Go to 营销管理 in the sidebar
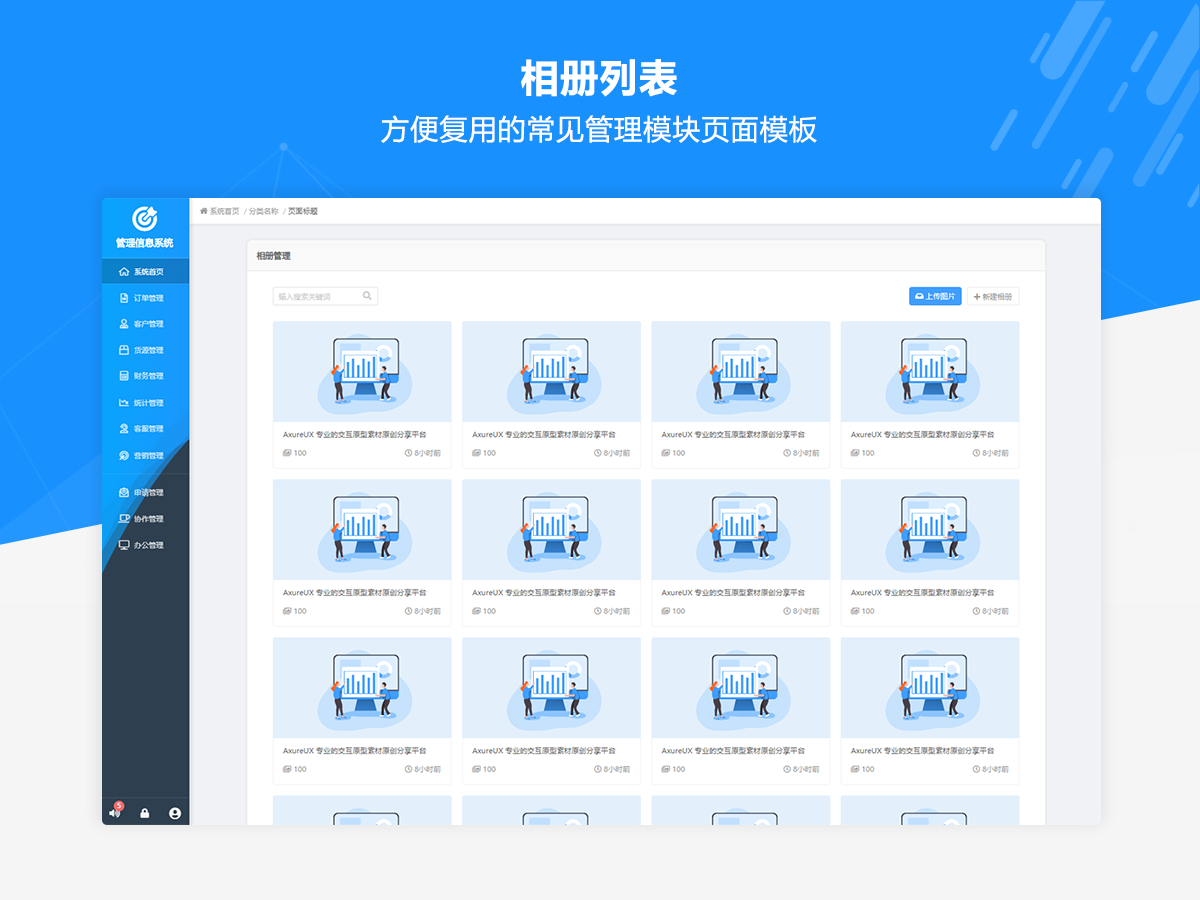 [x=148, y=456]
